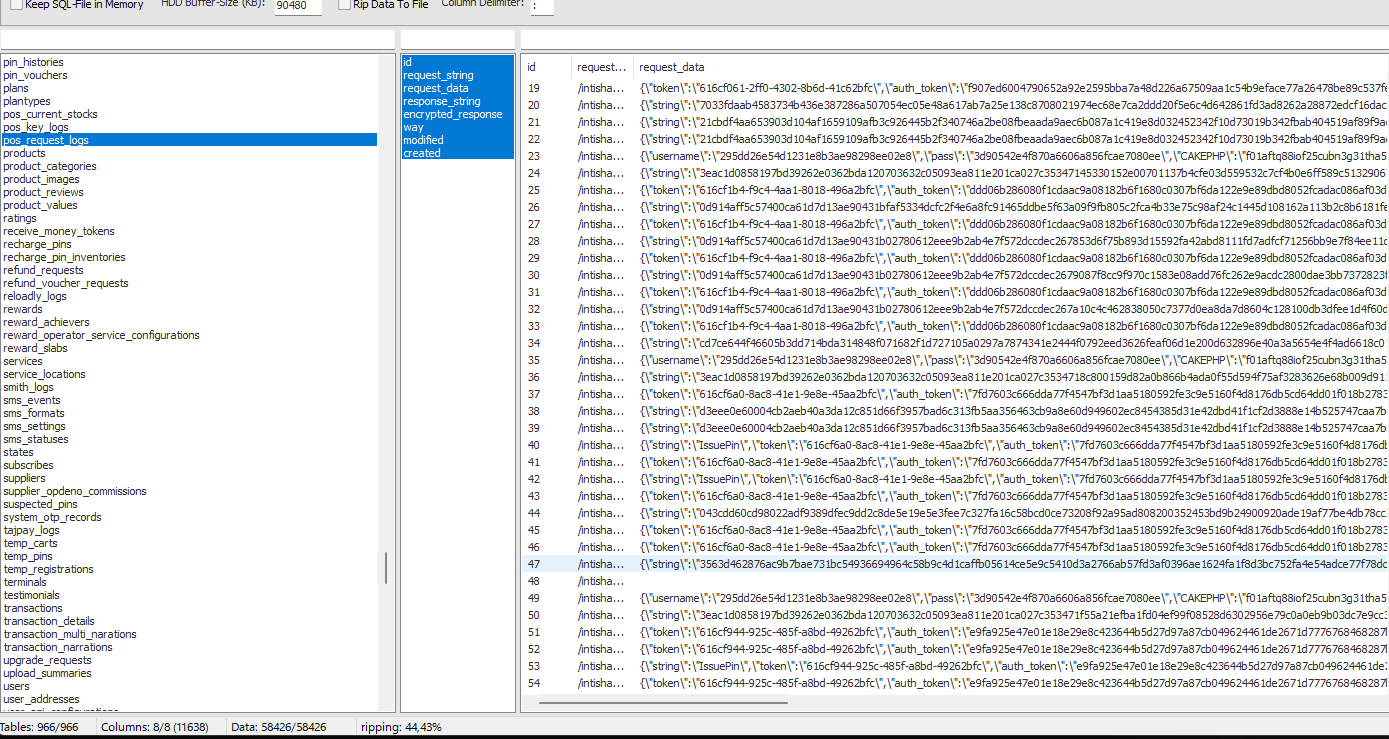The height and width of the screenshot is (739, 1389).
Task: Click the filter box above the column list
Action: tap(457, 40)
